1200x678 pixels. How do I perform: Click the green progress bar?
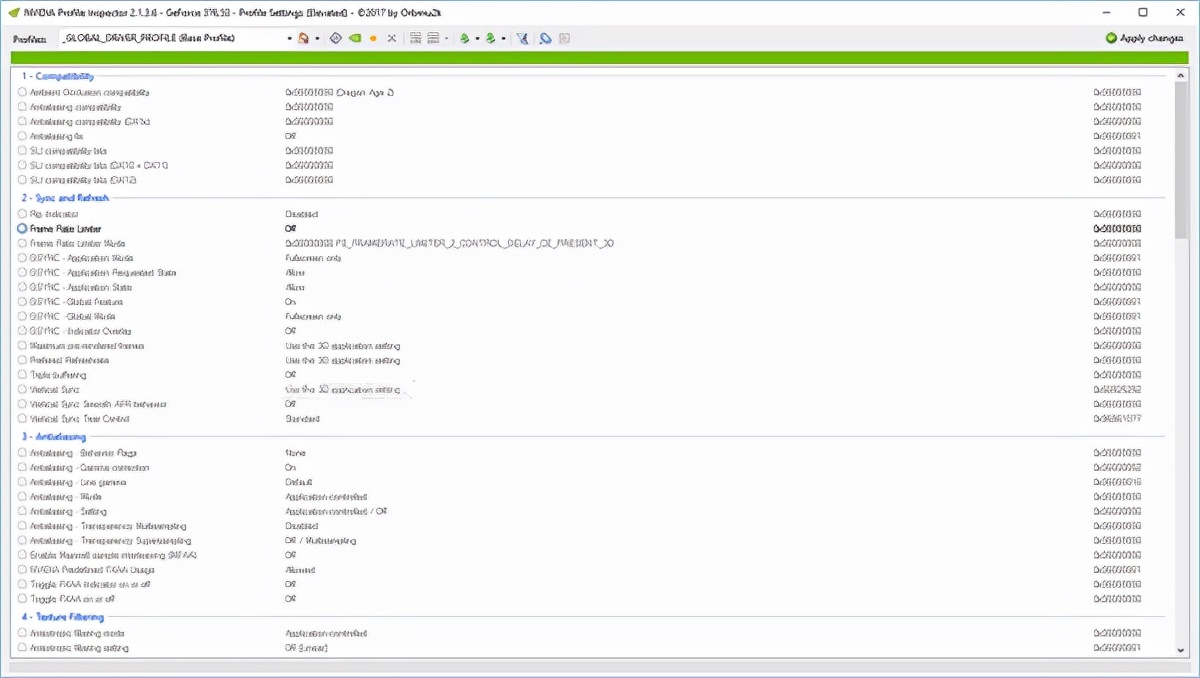[x=600, y=59]
